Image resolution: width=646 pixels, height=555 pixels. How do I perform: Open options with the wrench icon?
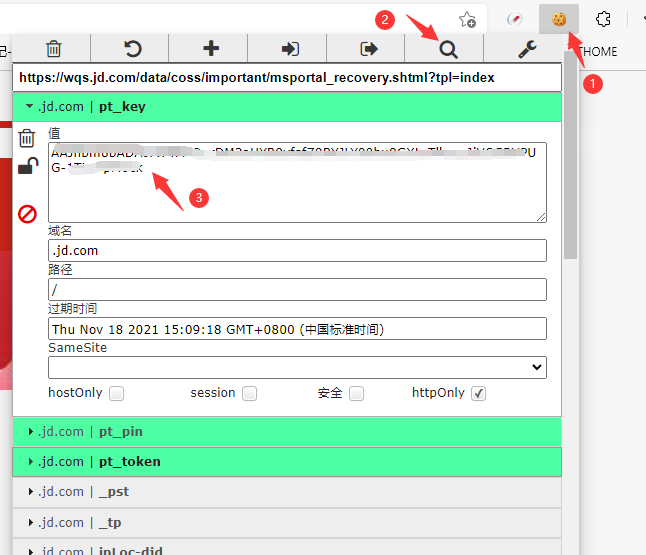click(527, 49)
